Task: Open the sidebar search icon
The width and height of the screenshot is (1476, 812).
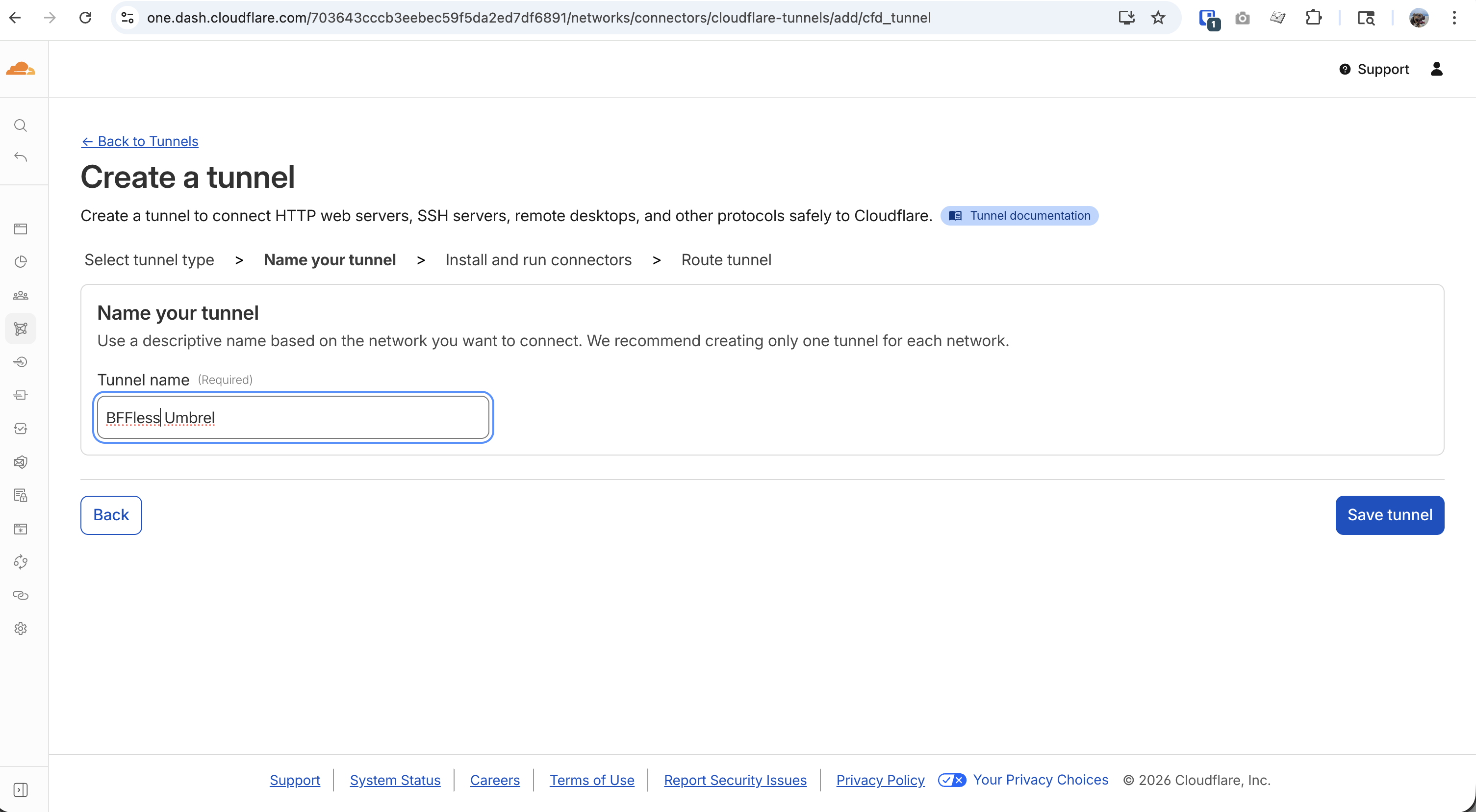Action: [21, 126]
